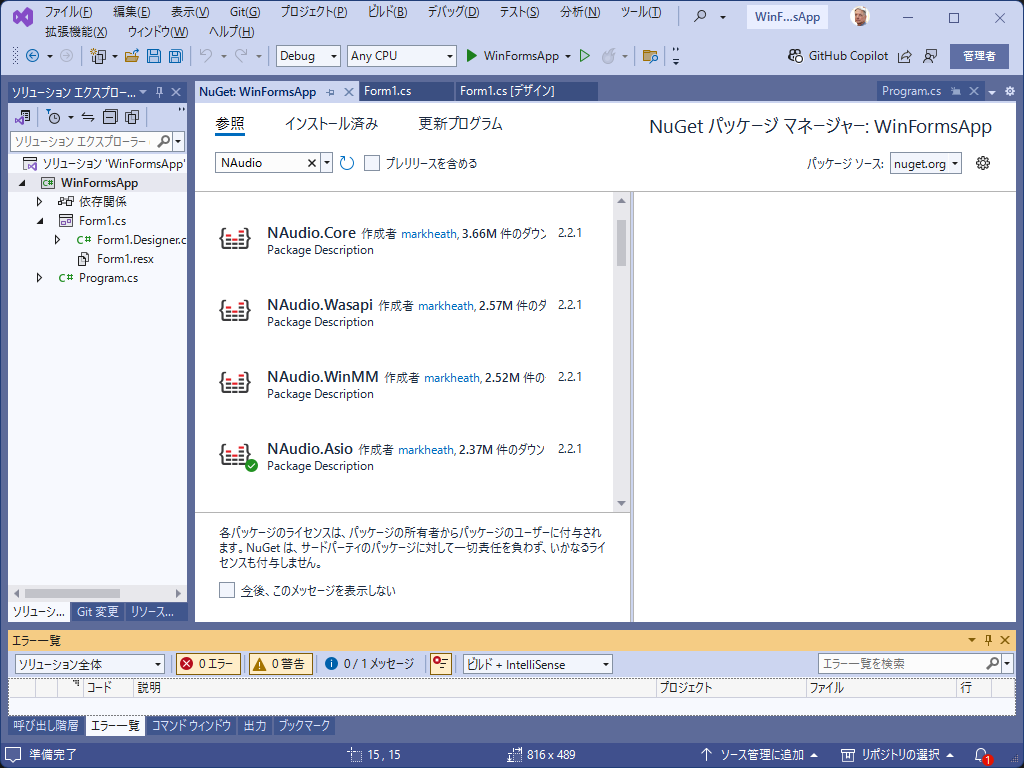Collapse the Form1.cs tree node

[x=40, y=221]
